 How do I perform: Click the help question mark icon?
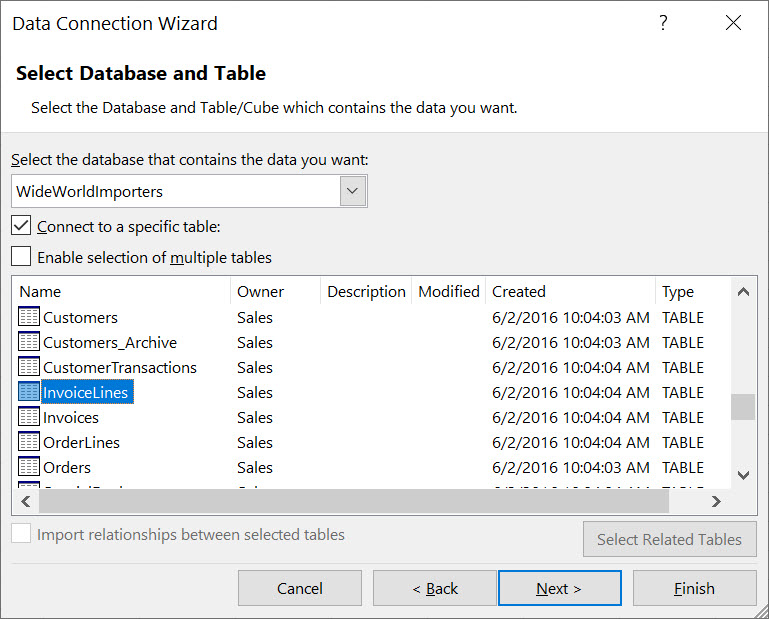(663, 24)
